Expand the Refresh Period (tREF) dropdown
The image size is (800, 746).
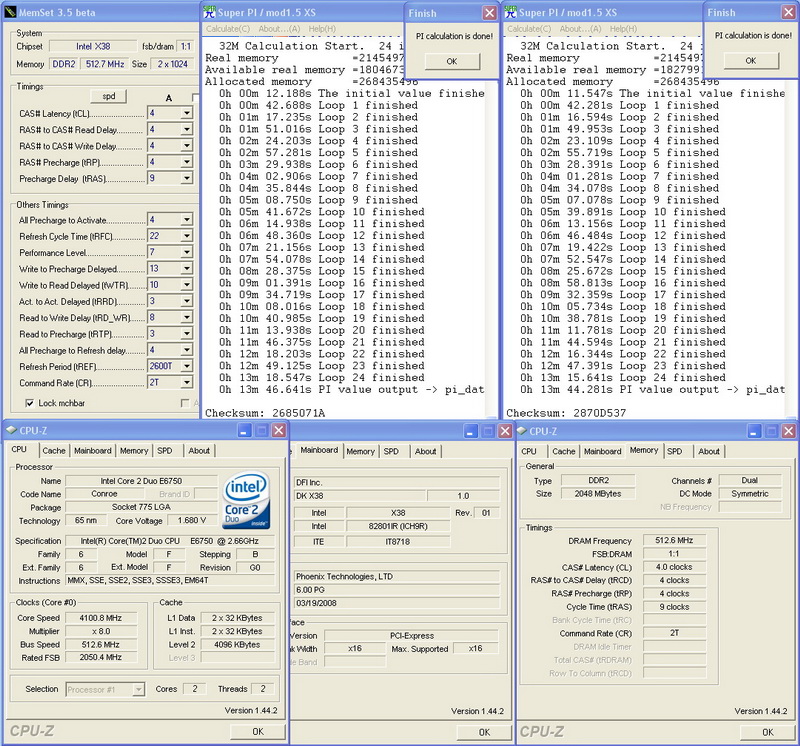click(x=186, y=367)
